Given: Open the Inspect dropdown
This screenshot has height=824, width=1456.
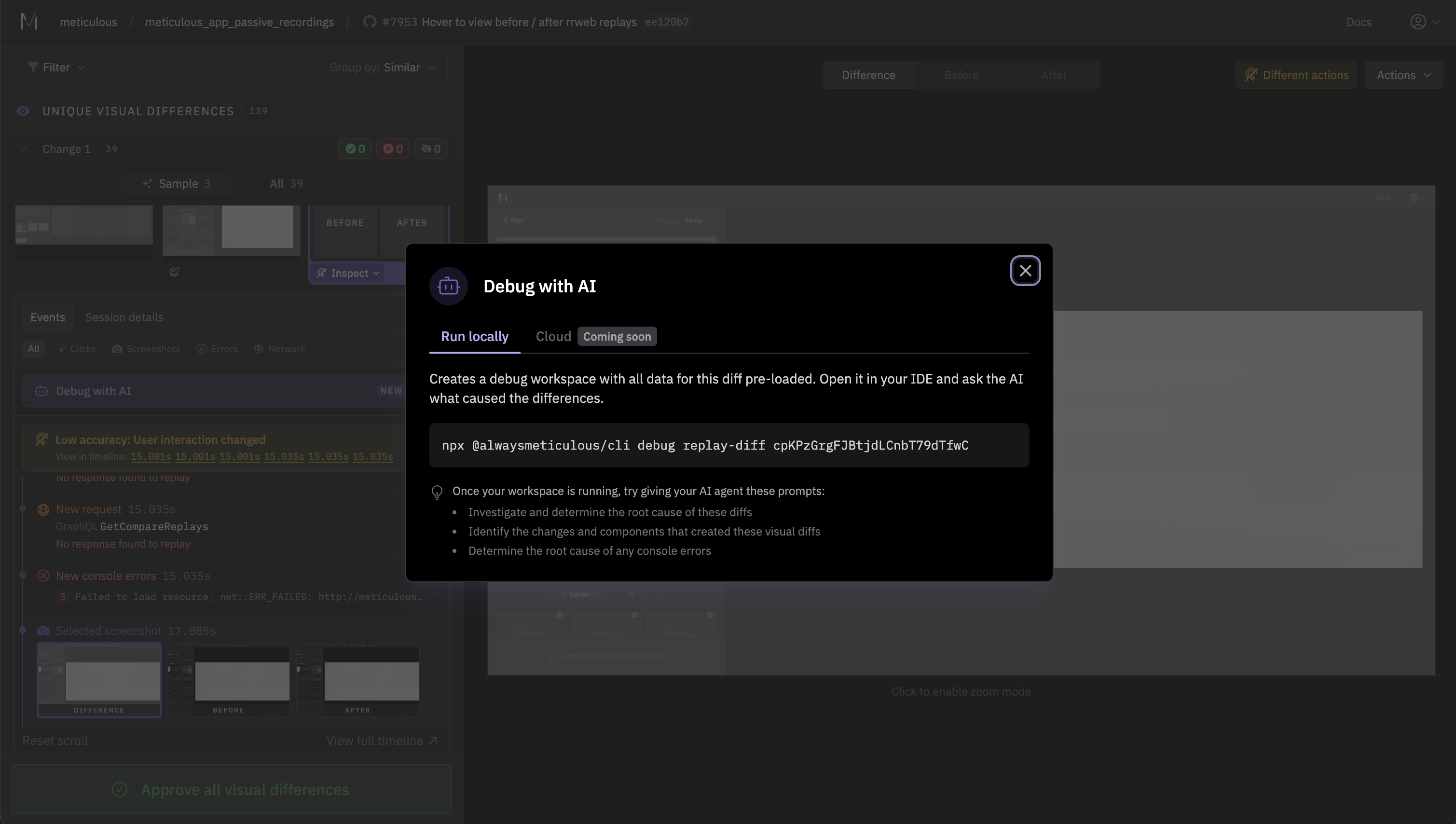Looking at the screenshot, I should (x=348, y=274).
